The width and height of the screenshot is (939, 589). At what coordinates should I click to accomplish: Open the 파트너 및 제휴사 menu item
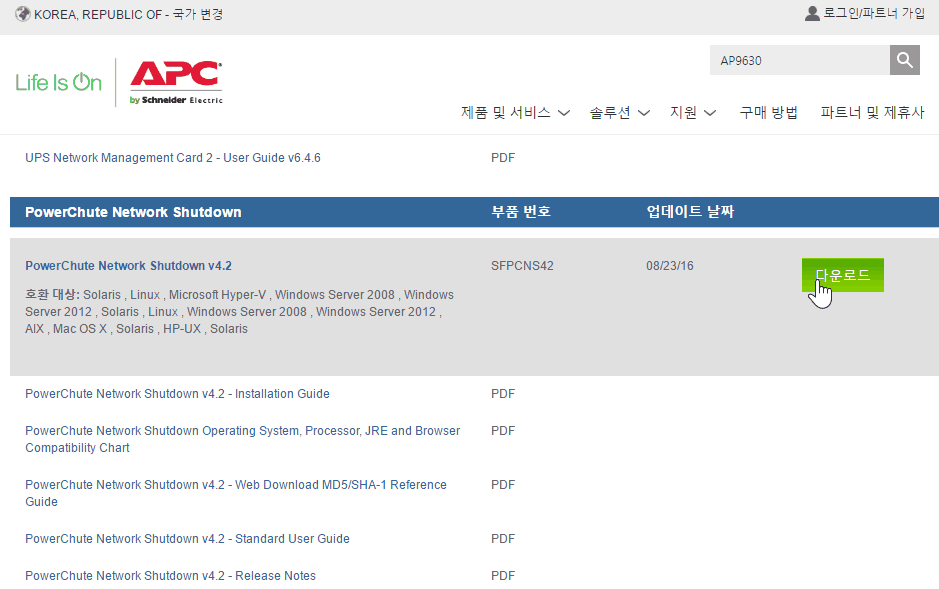(x=873, y=113)
